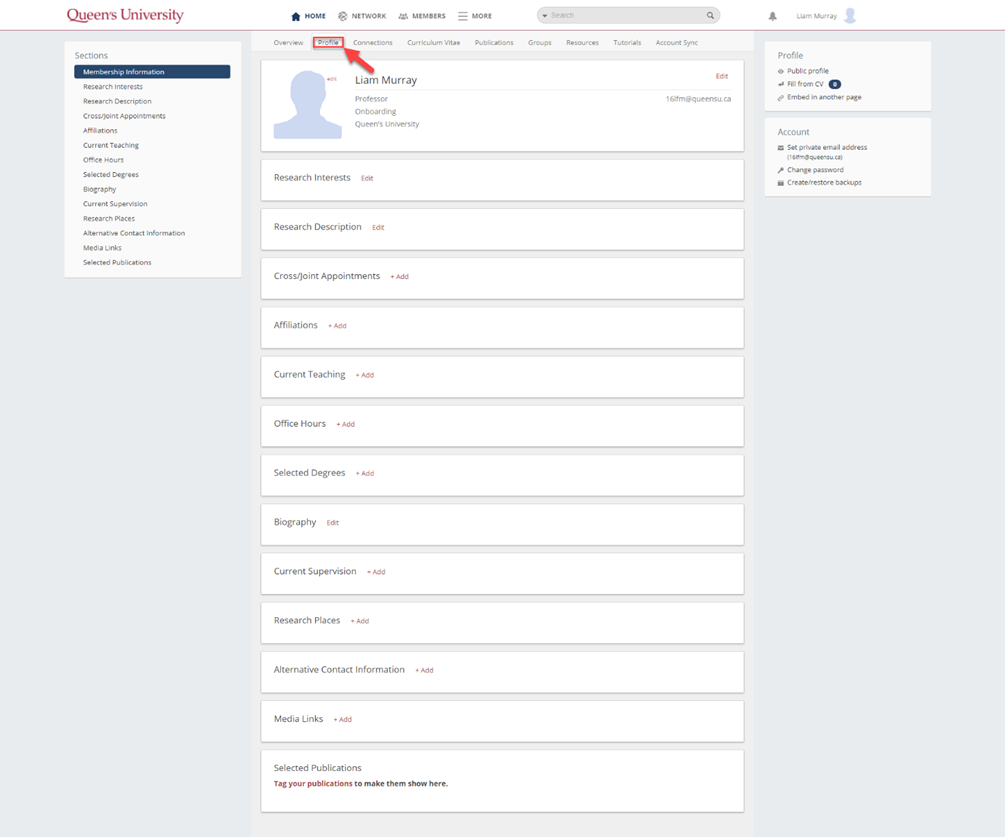1005x837 pixels.
Task: Open the Curriculum Vitae tab
Action: pyautogui.click(x=433, y=43)
